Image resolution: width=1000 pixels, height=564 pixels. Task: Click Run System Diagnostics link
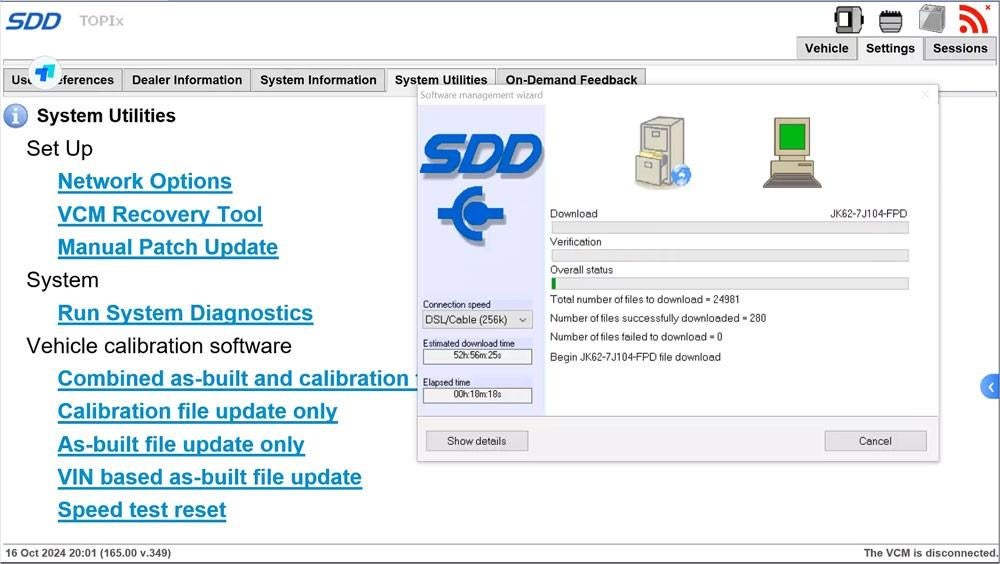point(186,313)
